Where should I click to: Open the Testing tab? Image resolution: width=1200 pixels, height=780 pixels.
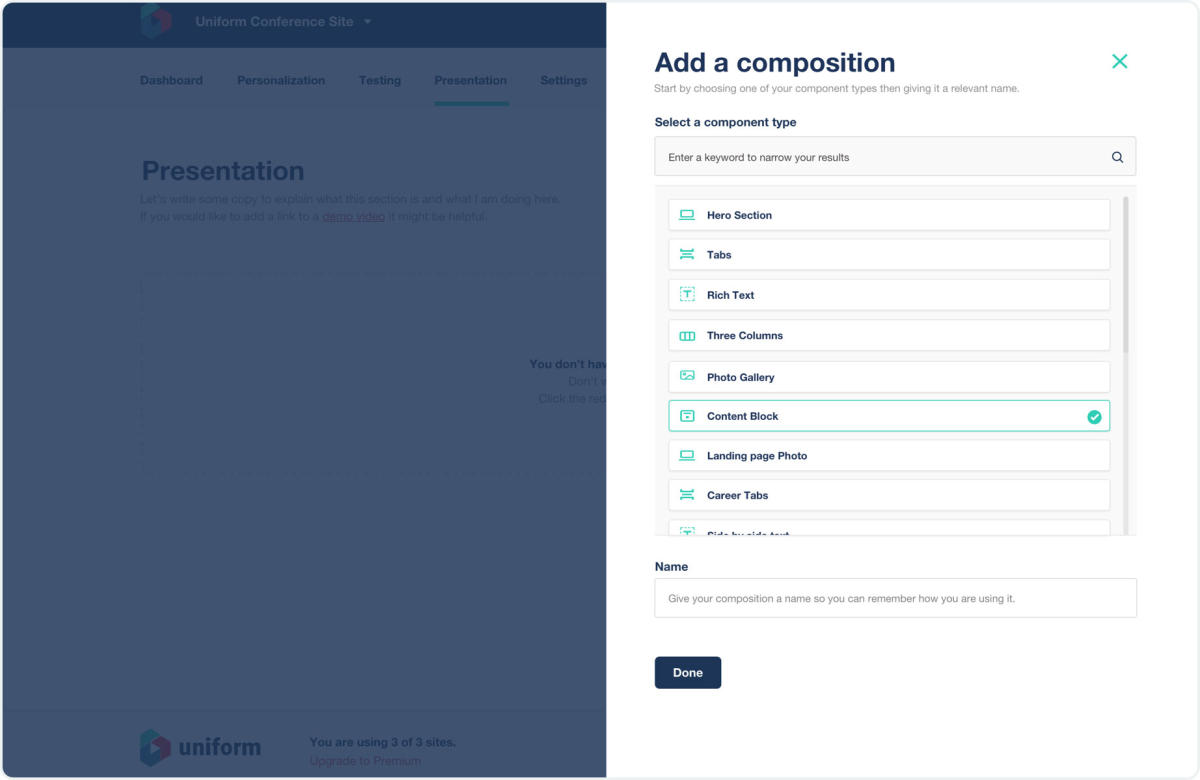380,80
